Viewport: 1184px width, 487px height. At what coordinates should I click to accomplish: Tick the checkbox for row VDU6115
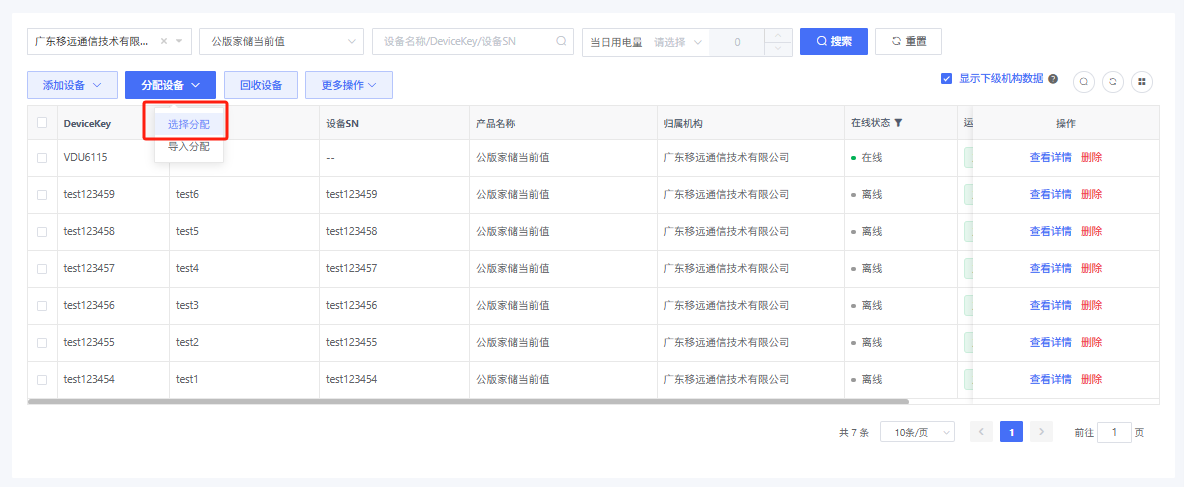pos(42,158)
